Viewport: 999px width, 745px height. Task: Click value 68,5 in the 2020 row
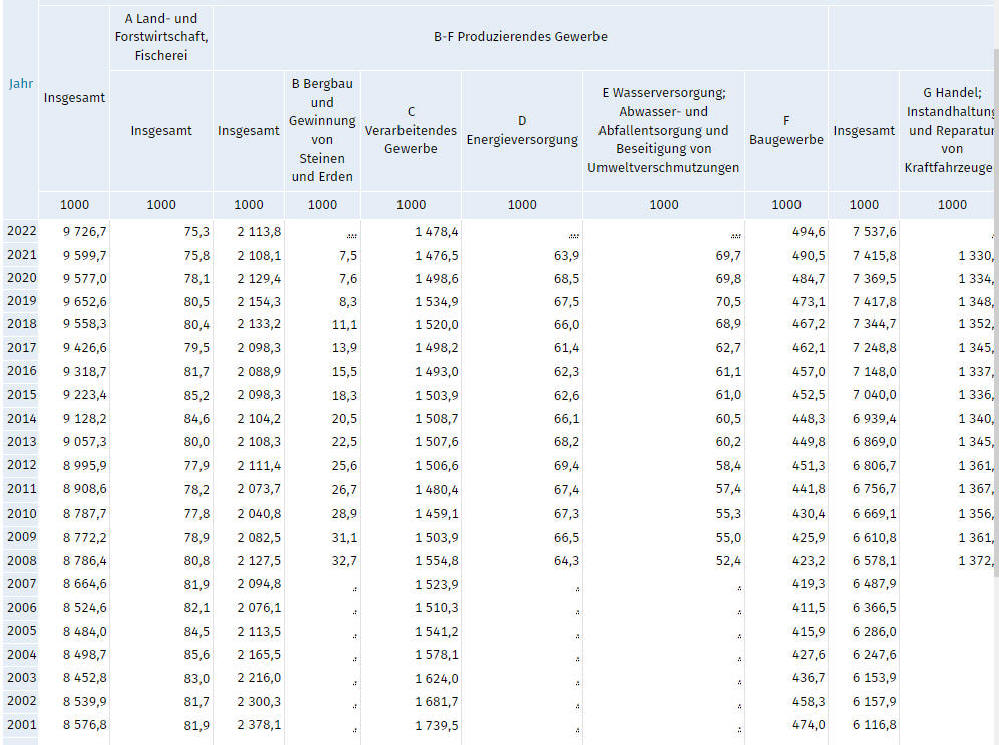[566, 278]
